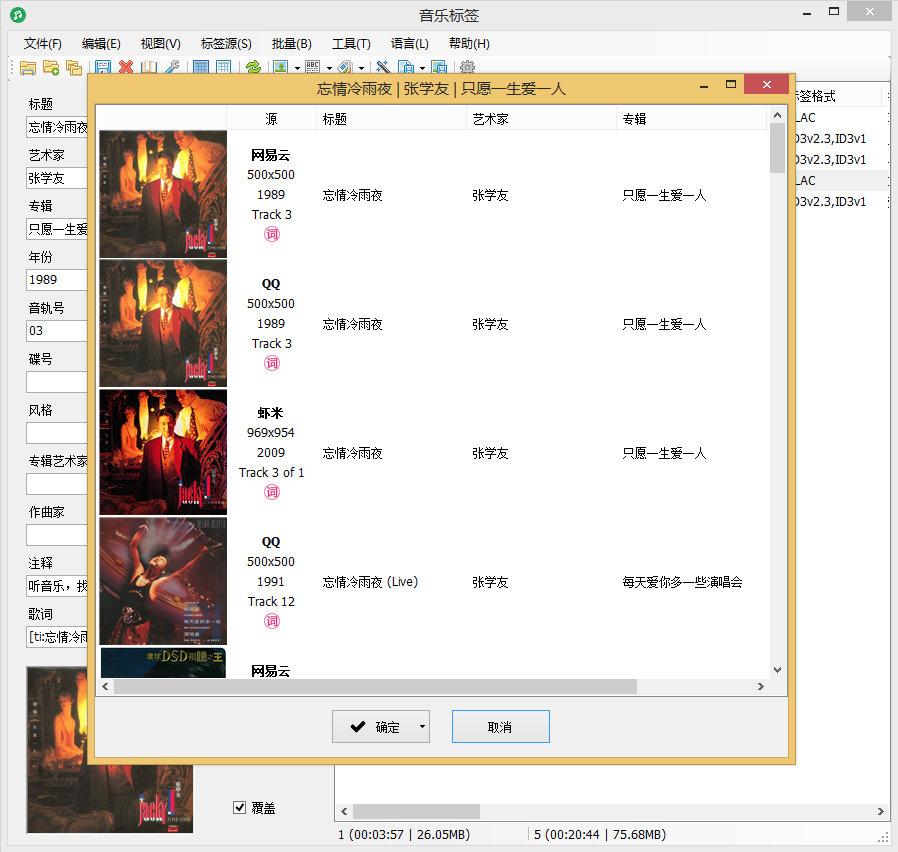This screenshot has height=852, width=898.
Task: Click the add-folder toolbar icon
Action: [51, 68]
